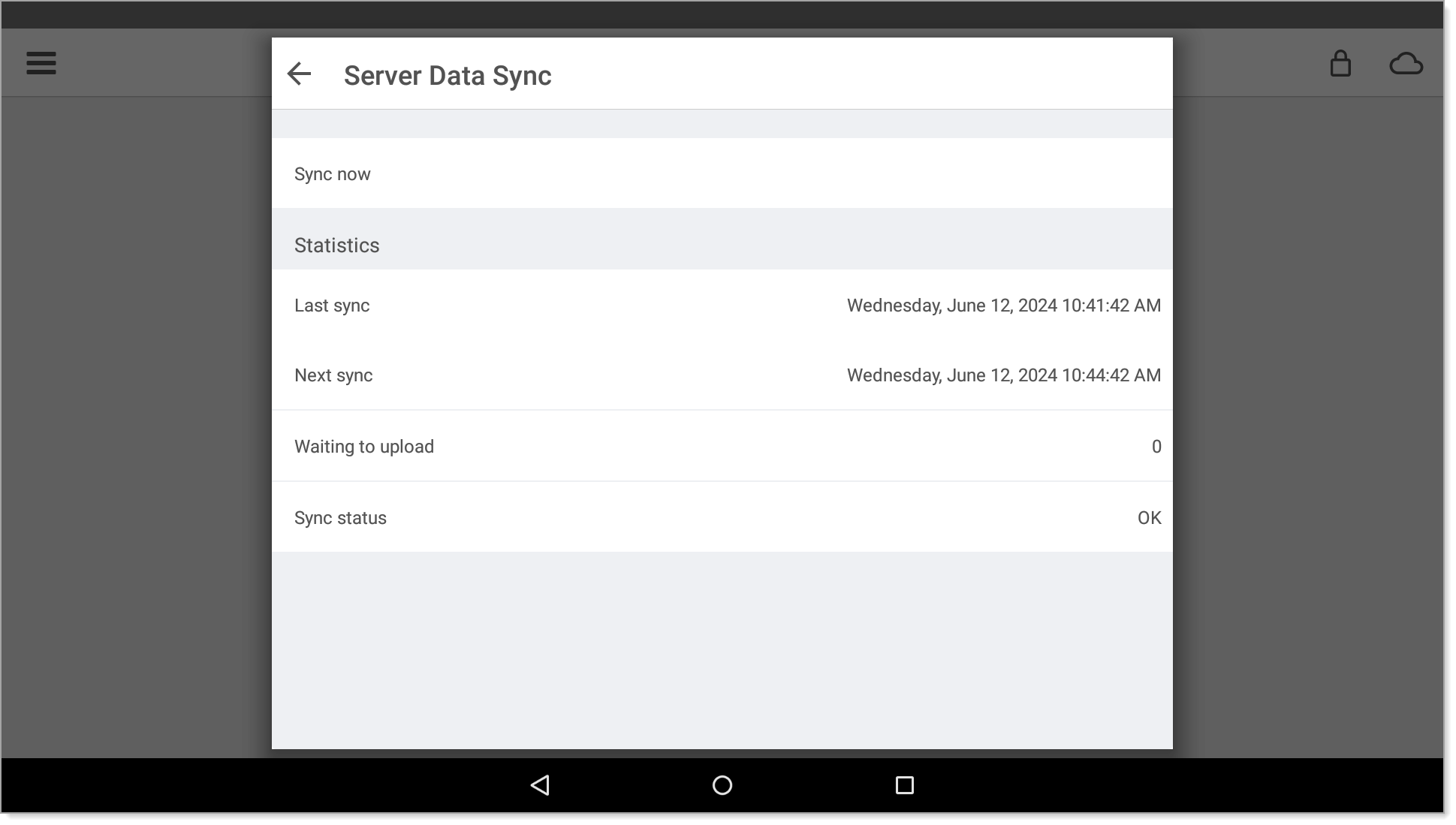Click the next sync timestamp 10:44:42 AM

click(1004, 375)
